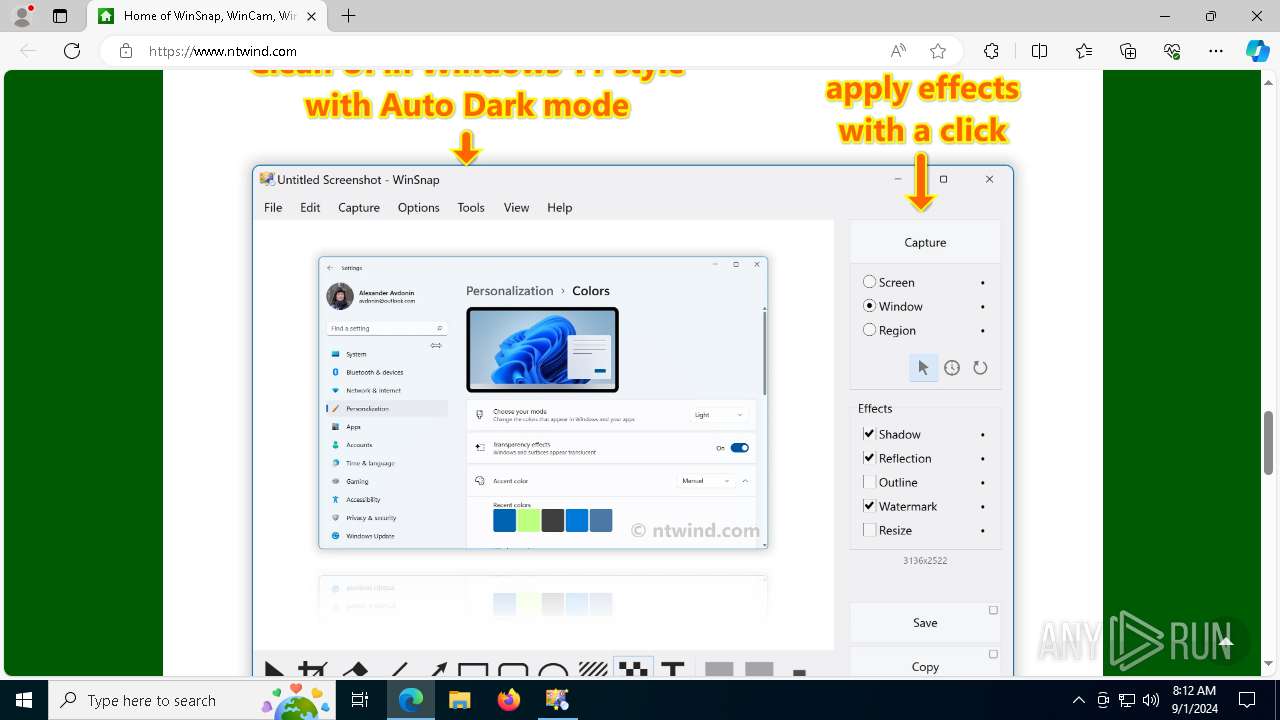Open the WinSnap Tools menu

[x=471, y=207]
